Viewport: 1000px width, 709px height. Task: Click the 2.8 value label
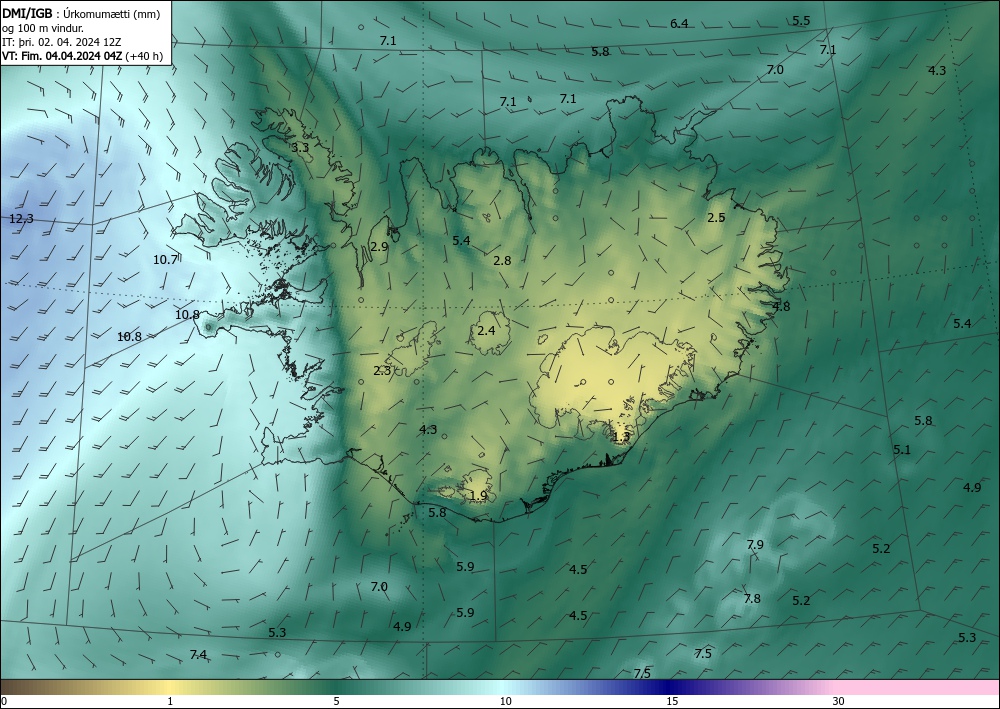502,260
